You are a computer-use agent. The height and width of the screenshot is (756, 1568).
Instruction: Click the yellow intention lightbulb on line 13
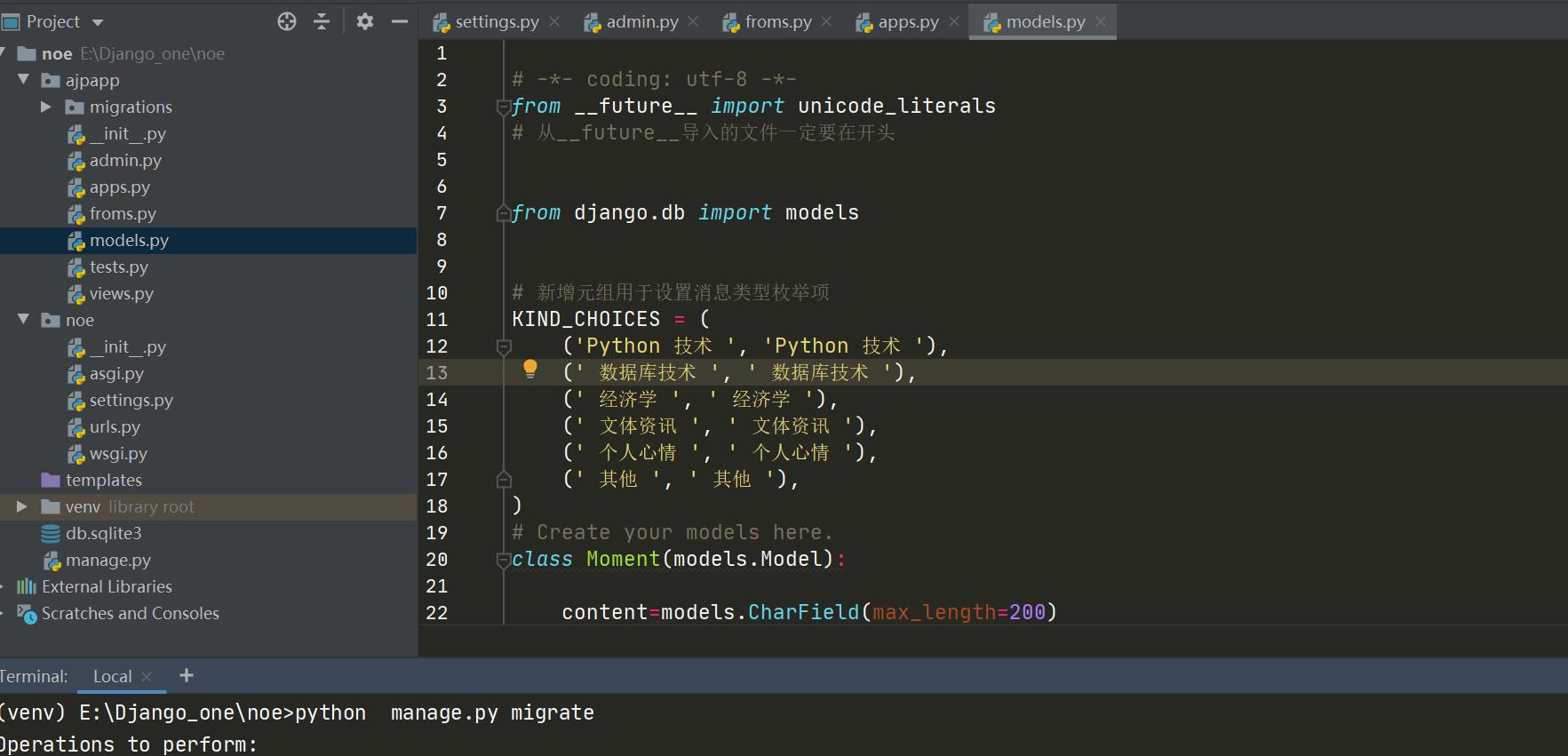pyautogui.click(x=530, y=368)
